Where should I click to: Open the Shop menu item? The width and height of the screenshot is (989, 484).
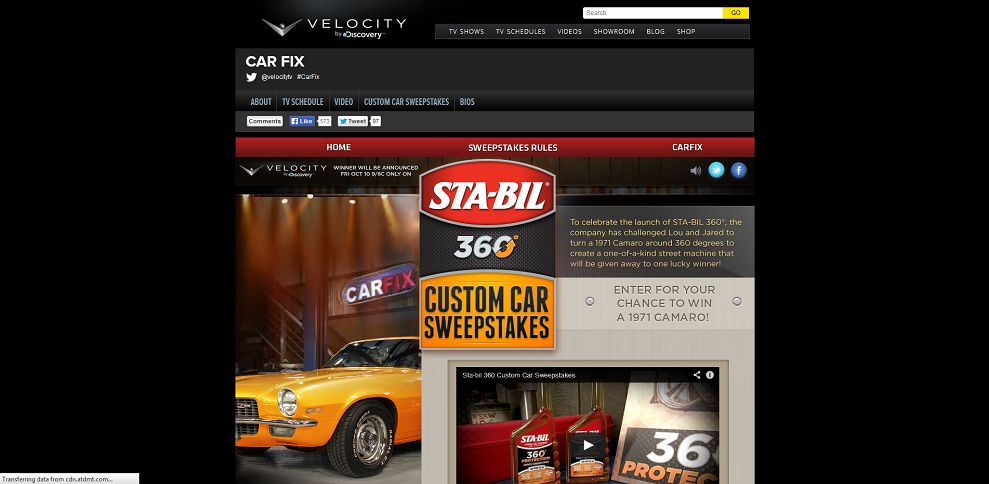[x=686, y=32]
